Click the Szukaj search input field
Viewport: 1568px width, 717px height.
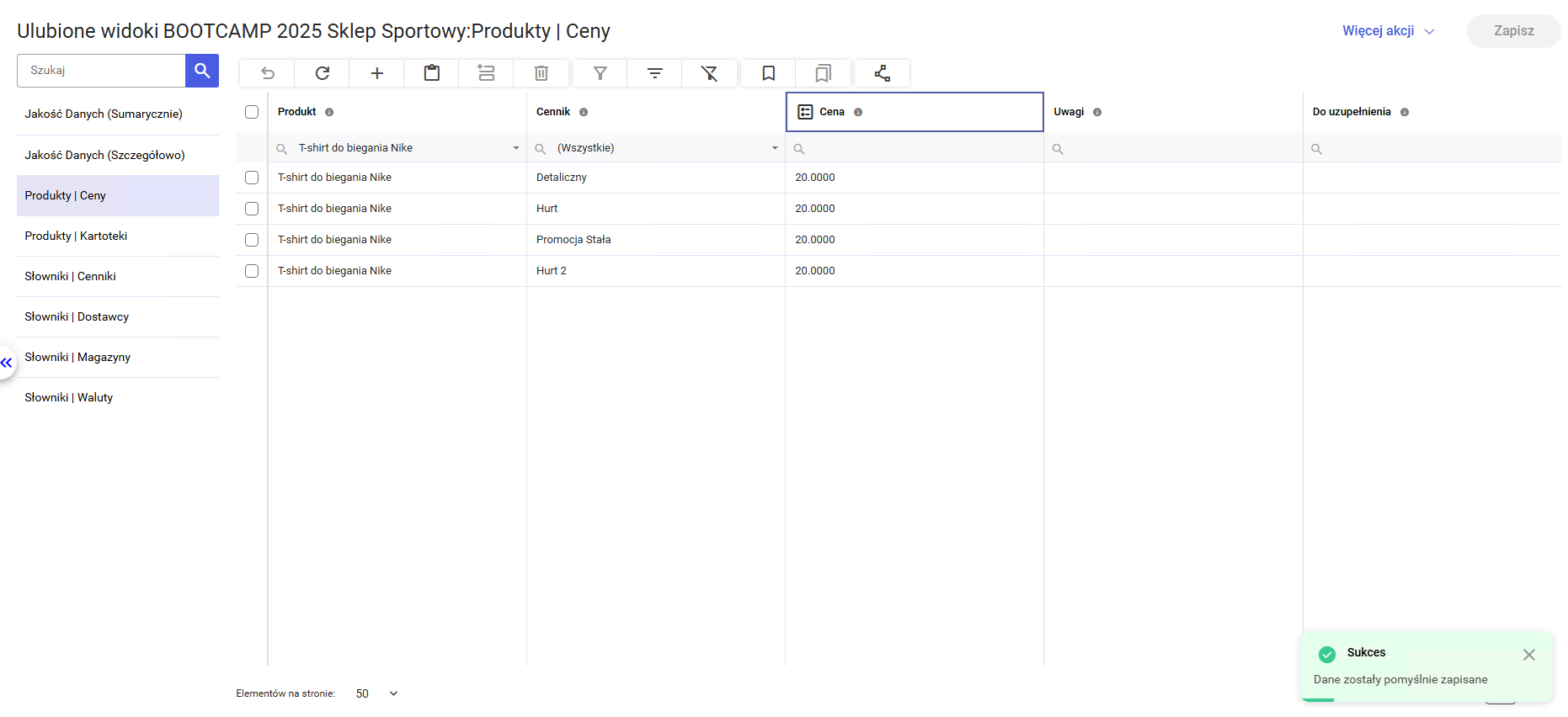tap(101, 71)
